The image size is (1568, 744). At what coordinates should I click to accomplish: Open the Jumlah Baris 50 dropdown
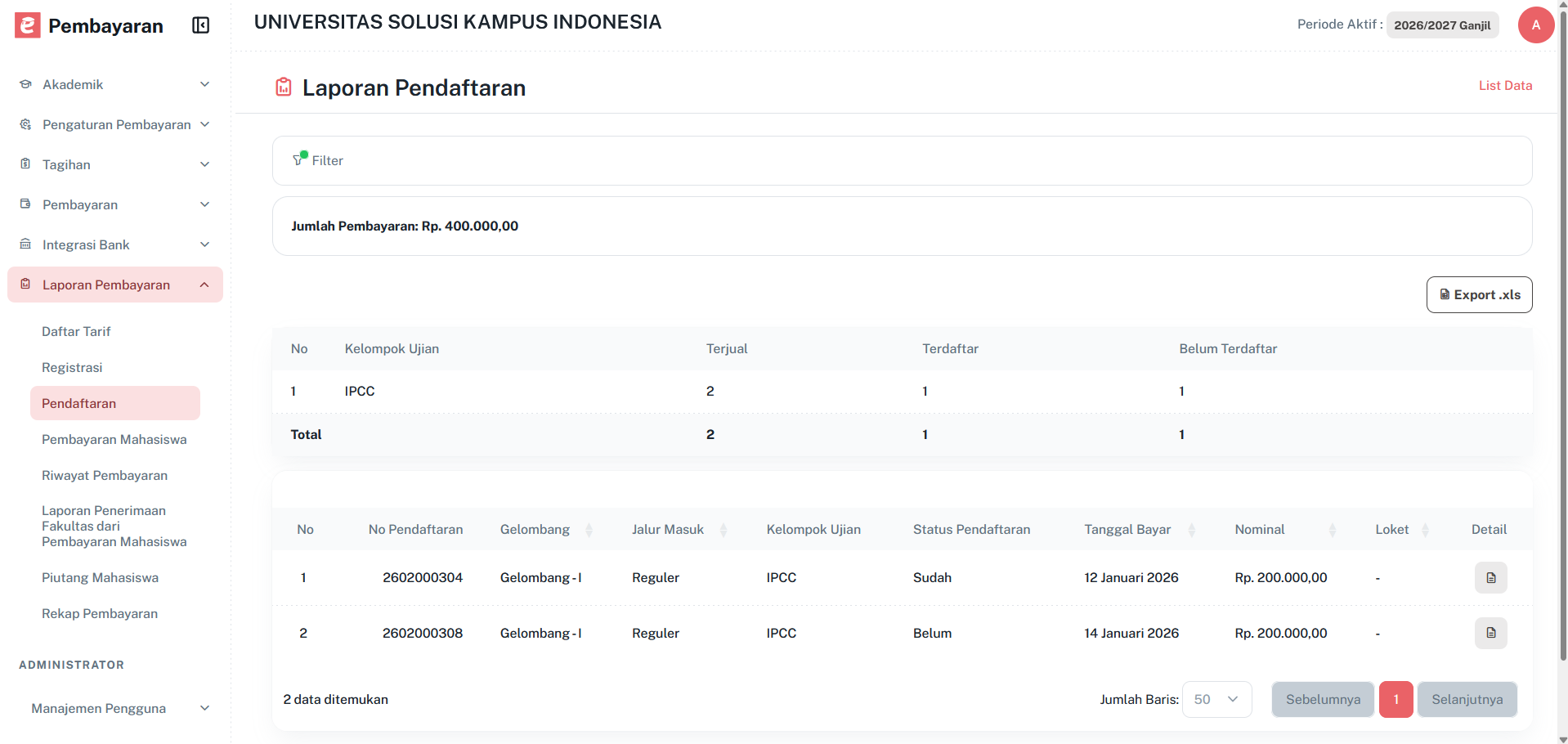[1216, 699]
